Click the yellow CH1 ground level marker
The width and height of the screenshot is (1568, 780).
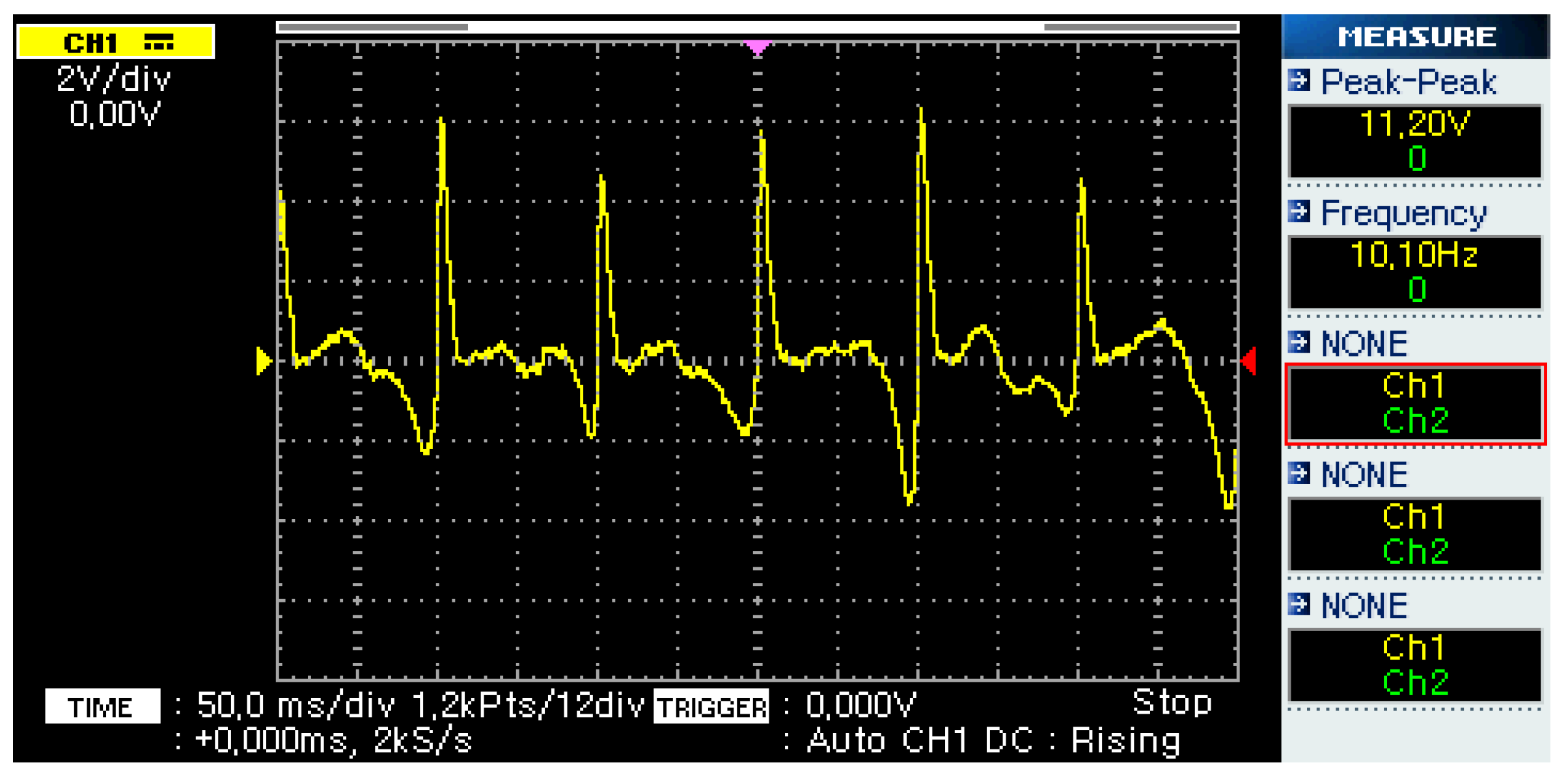click(x=263, y=361)
